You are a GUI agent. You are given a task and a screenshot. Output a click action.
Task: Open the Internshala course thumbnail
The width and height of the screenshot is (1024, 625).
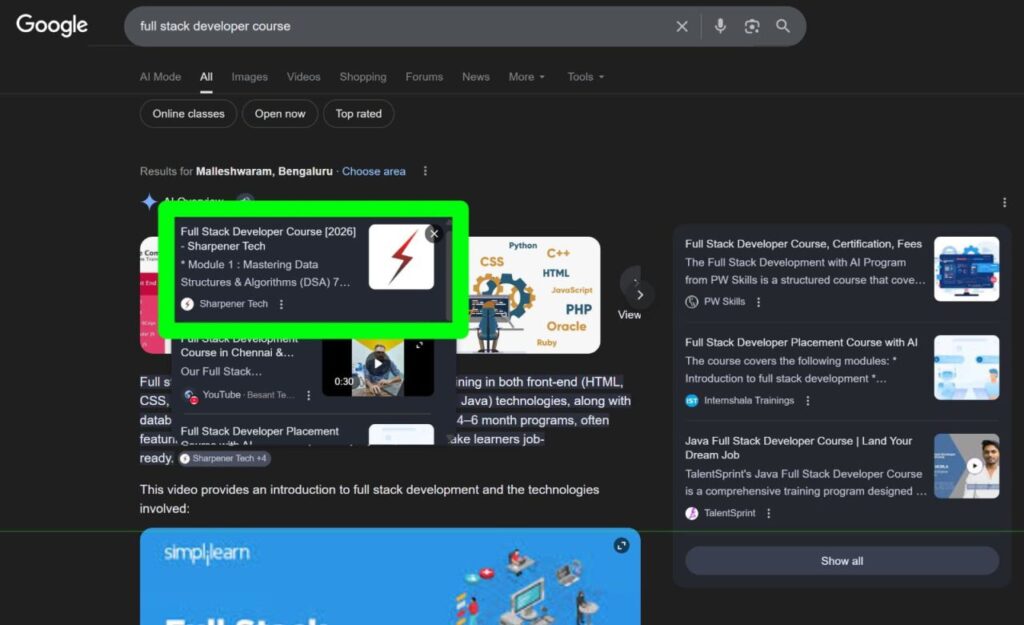click(967, 368)
